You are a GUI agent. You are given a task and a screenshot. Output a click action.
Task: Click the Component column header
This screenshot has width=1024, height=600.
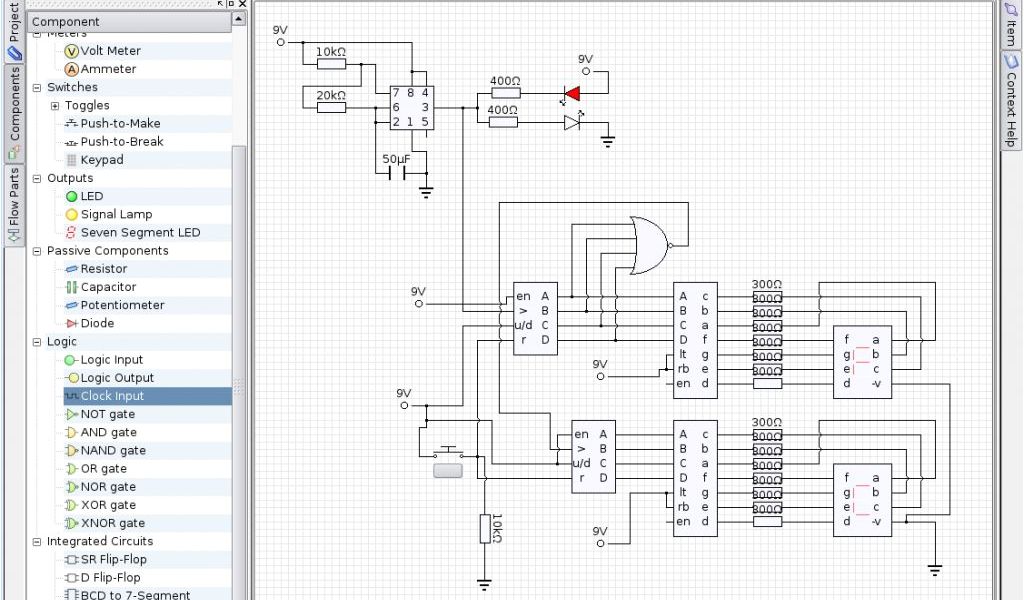[126, 20]
